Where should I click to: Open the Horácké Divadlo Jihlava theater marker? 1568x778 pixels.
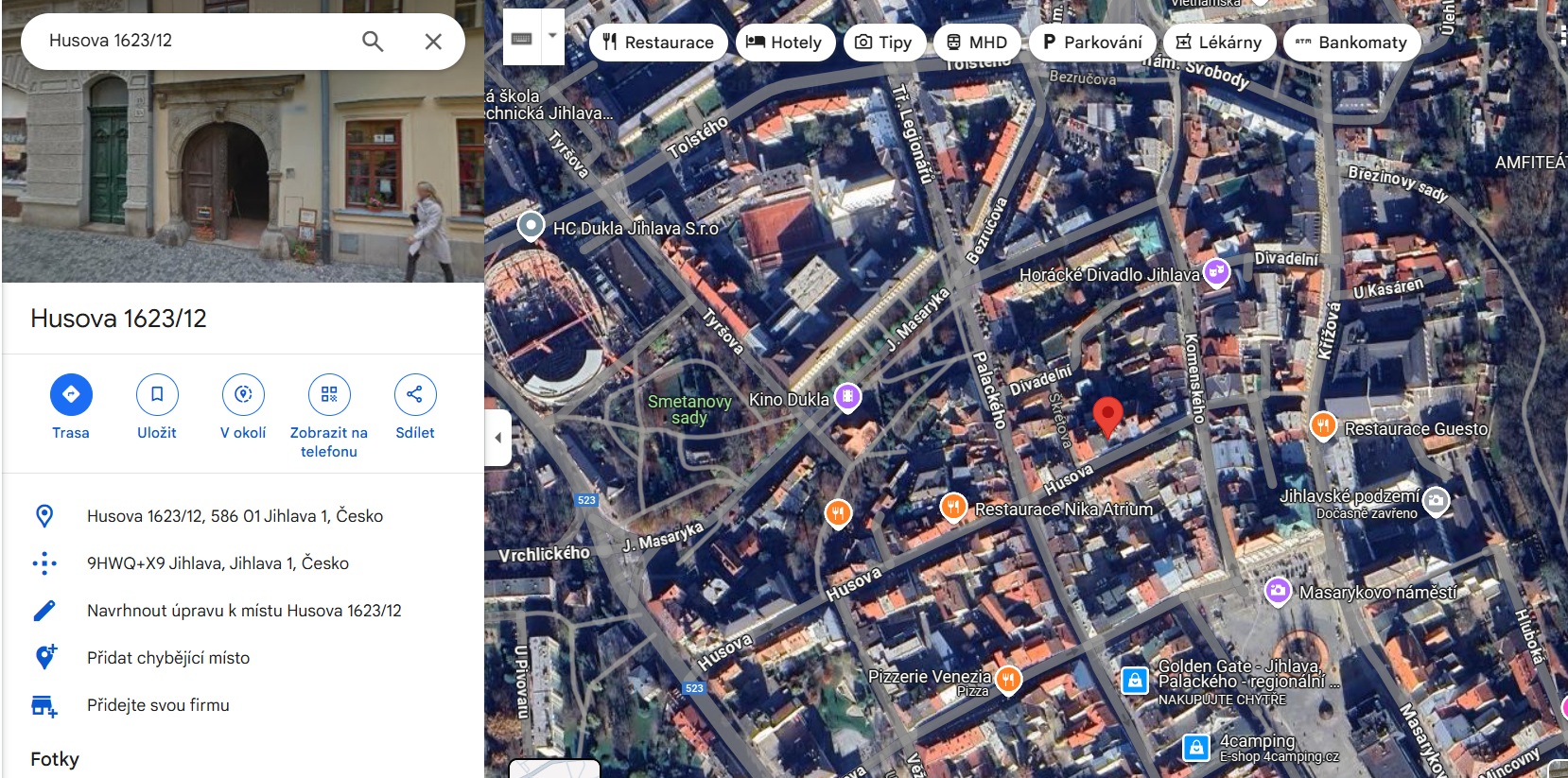[1216, 273]
